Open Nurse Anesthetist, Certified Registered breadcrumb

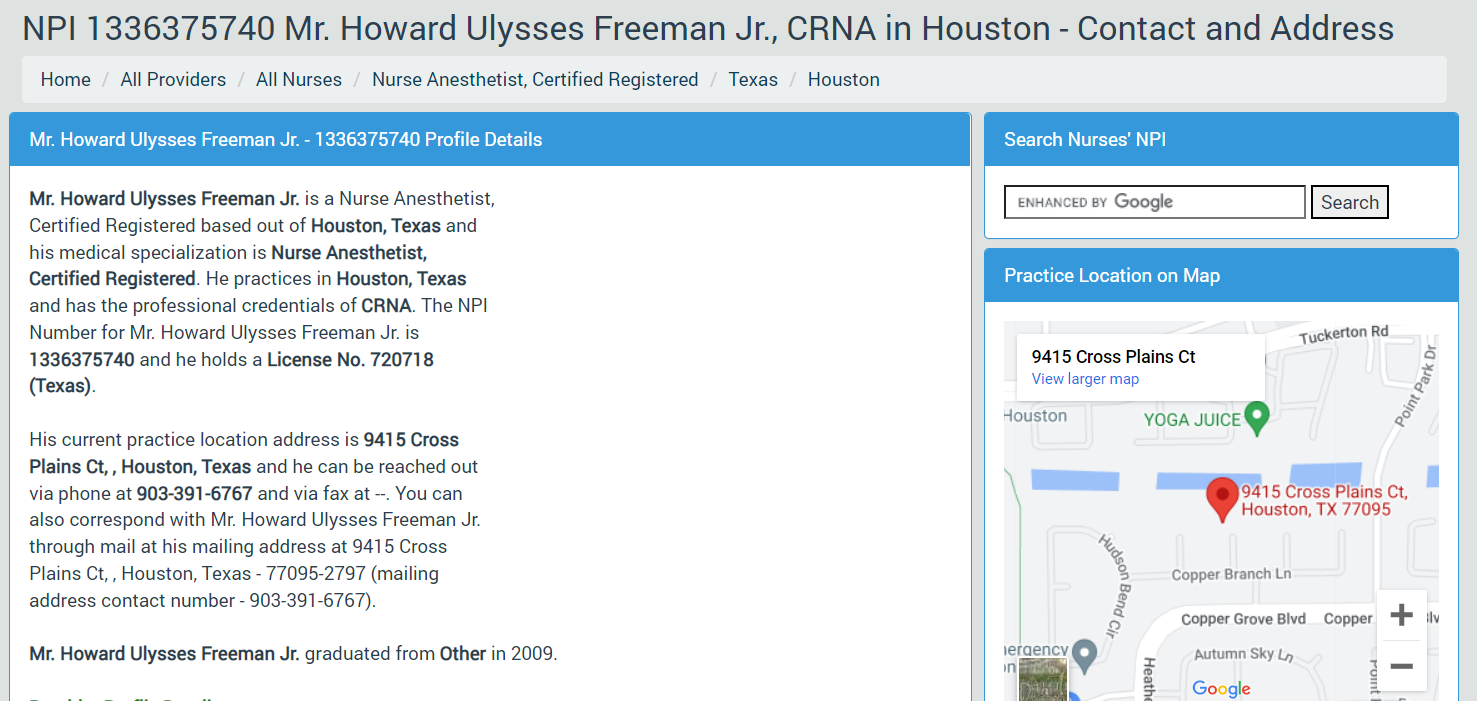pos(535,79)
